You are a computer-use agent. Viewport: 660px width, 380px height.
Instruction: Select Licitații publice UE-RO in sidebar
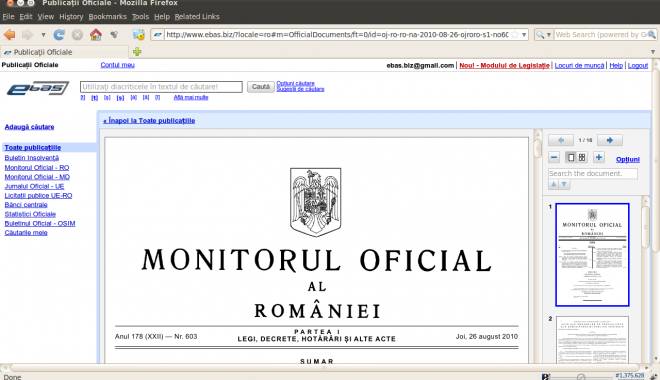[38, 195]
